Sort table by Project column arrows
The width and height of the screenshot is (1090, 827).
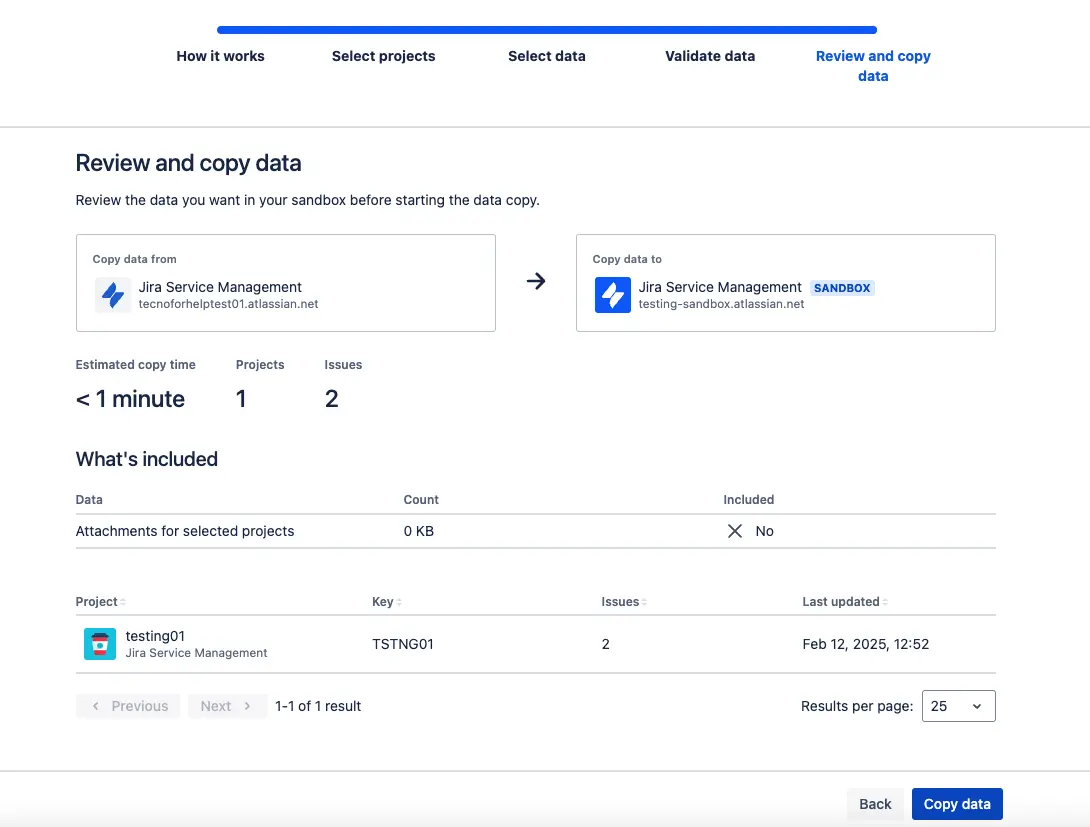pos(123,602)
